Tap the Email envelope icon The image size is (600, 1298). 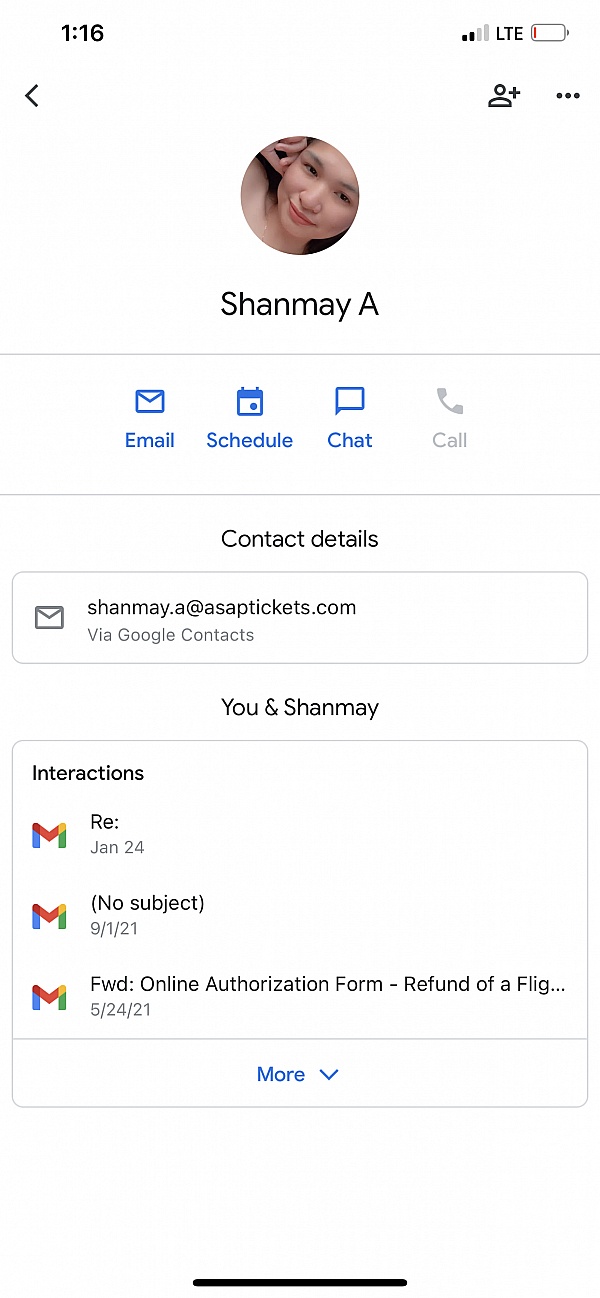[x=150, y=402]
